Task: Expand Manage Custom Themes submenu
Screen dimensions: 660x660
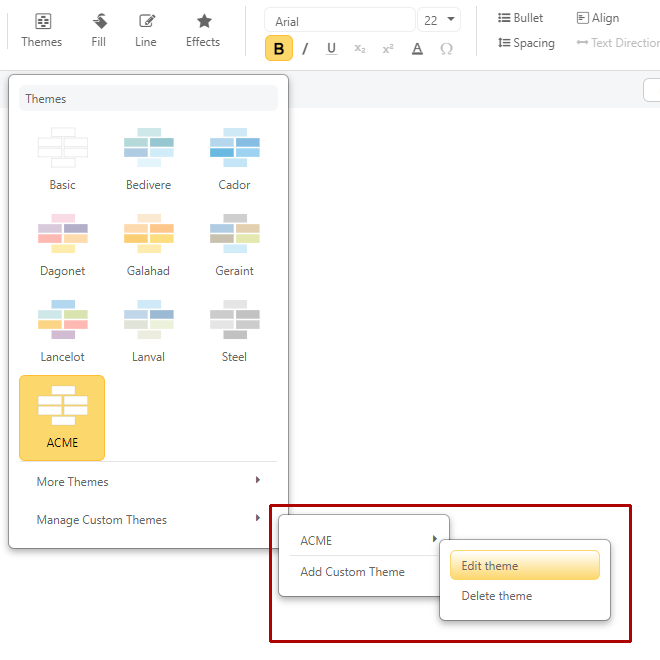Action: click(x=148, y=520)
